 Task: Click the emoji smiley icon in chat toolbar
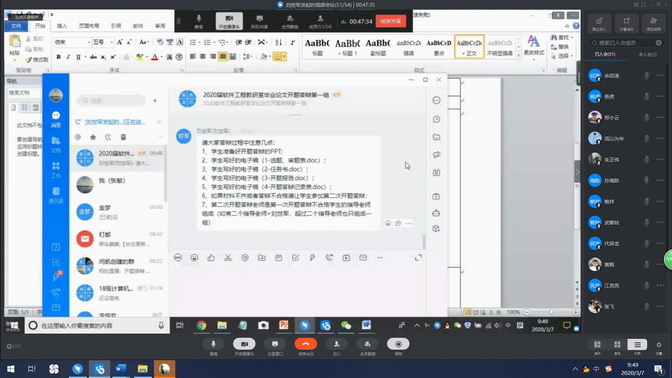[194, 258]
